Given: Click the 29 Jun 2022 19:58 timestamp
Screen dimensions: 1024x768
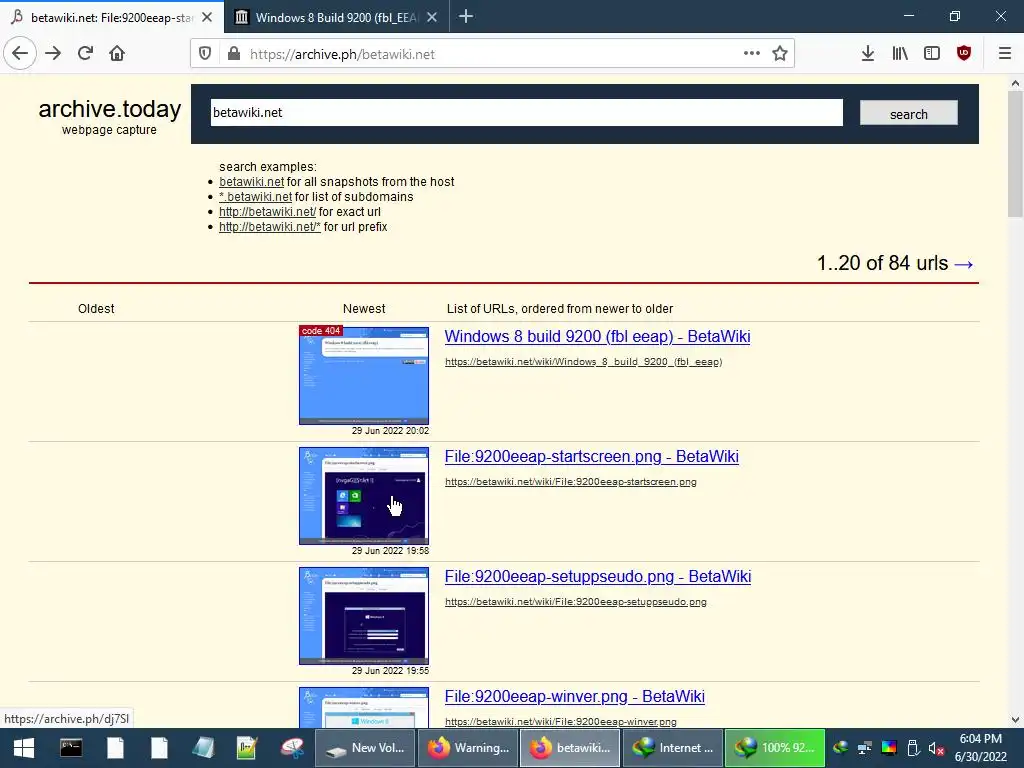Looking at the screenshot, I should [x=391, y=551].
